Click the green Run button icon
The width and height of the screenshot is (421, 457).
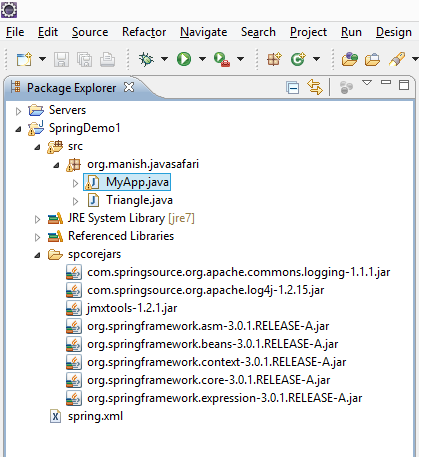pyautogui.click(x=184, y=59)
